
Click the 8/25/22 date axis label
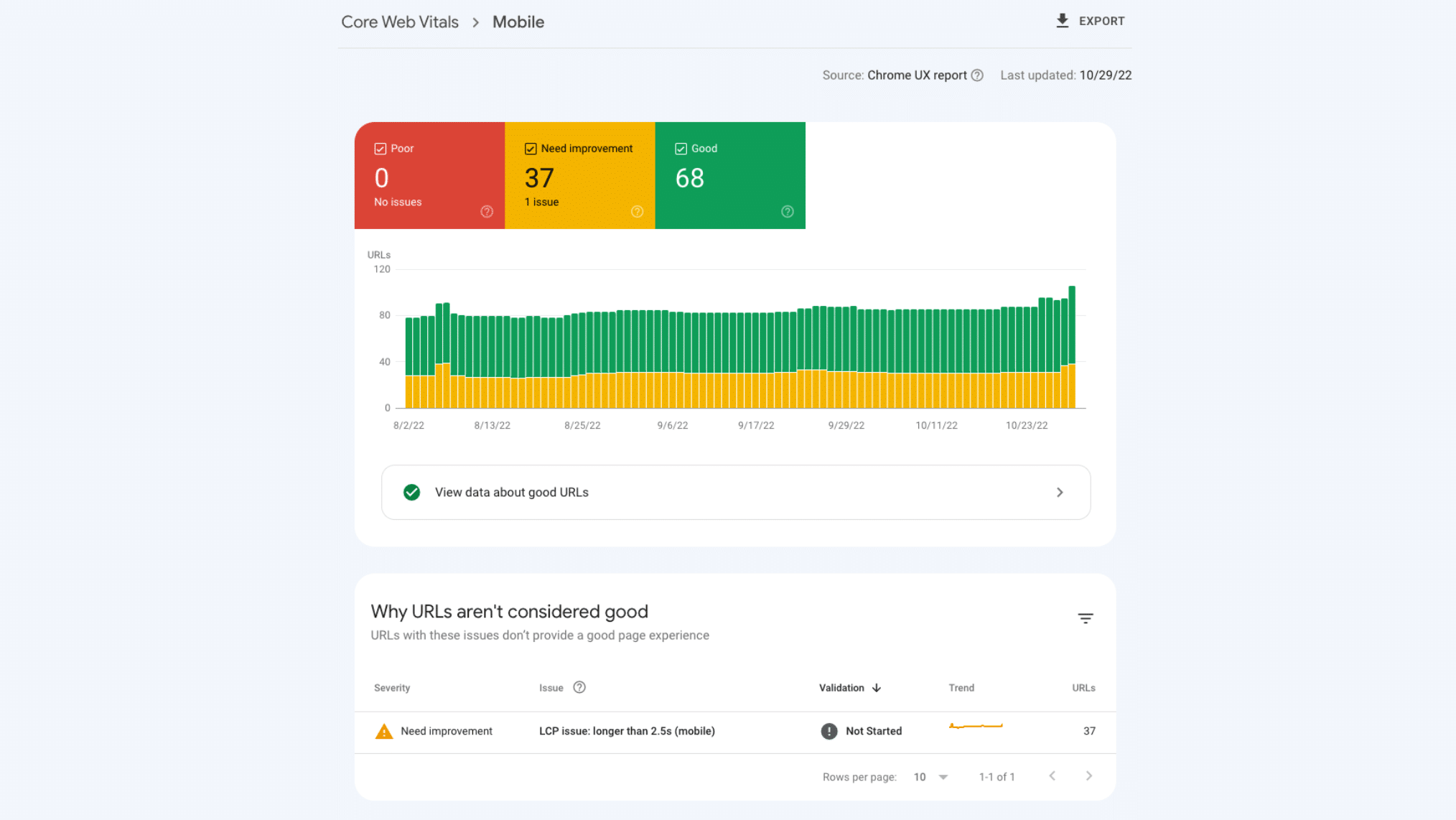pos(582,425)
